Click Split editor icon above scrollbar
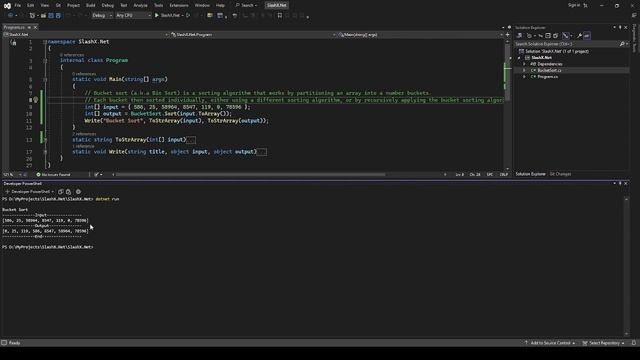The image size is (640, 360). point(508,35)
